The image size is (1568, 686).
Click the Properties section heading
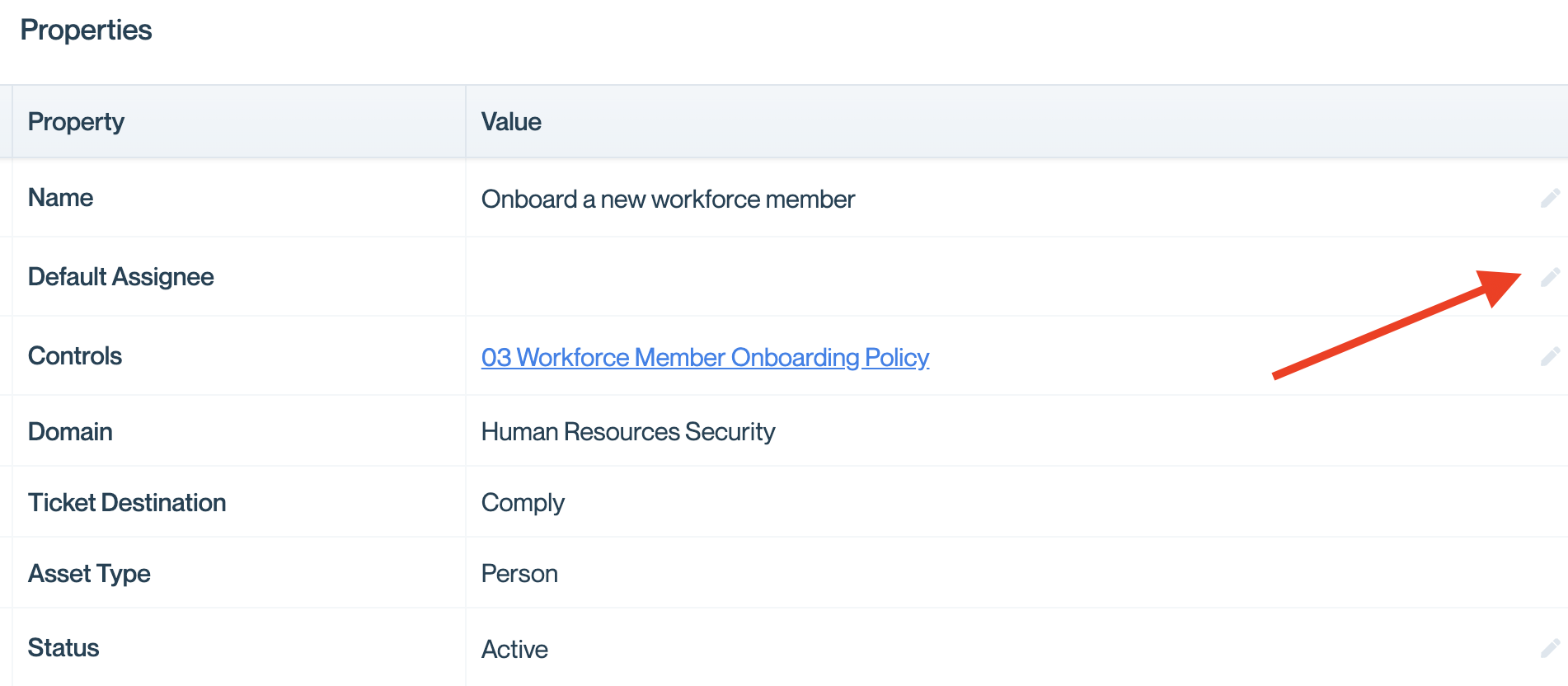coord(86,31)
